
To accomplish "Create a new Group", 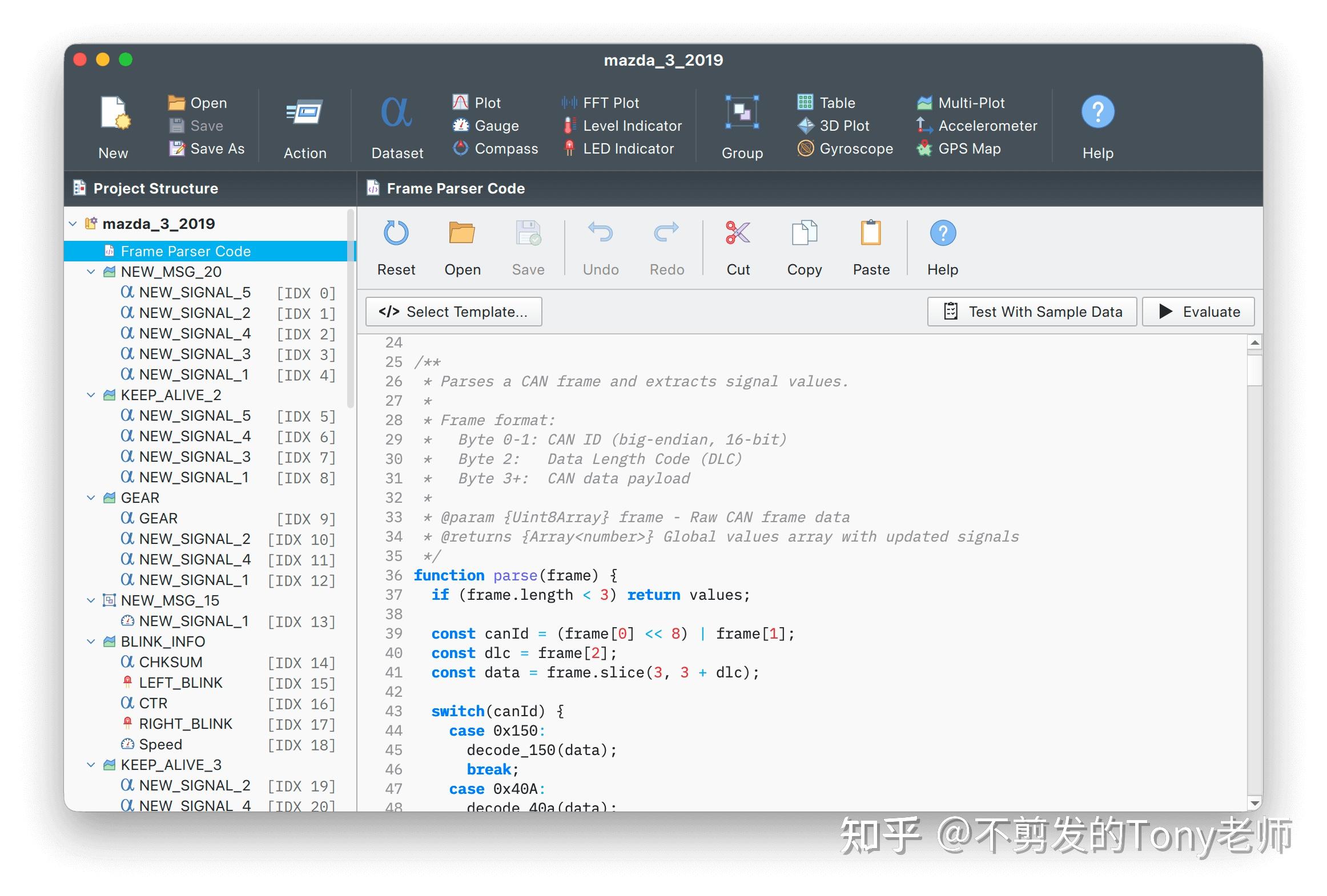I will 742,128.
